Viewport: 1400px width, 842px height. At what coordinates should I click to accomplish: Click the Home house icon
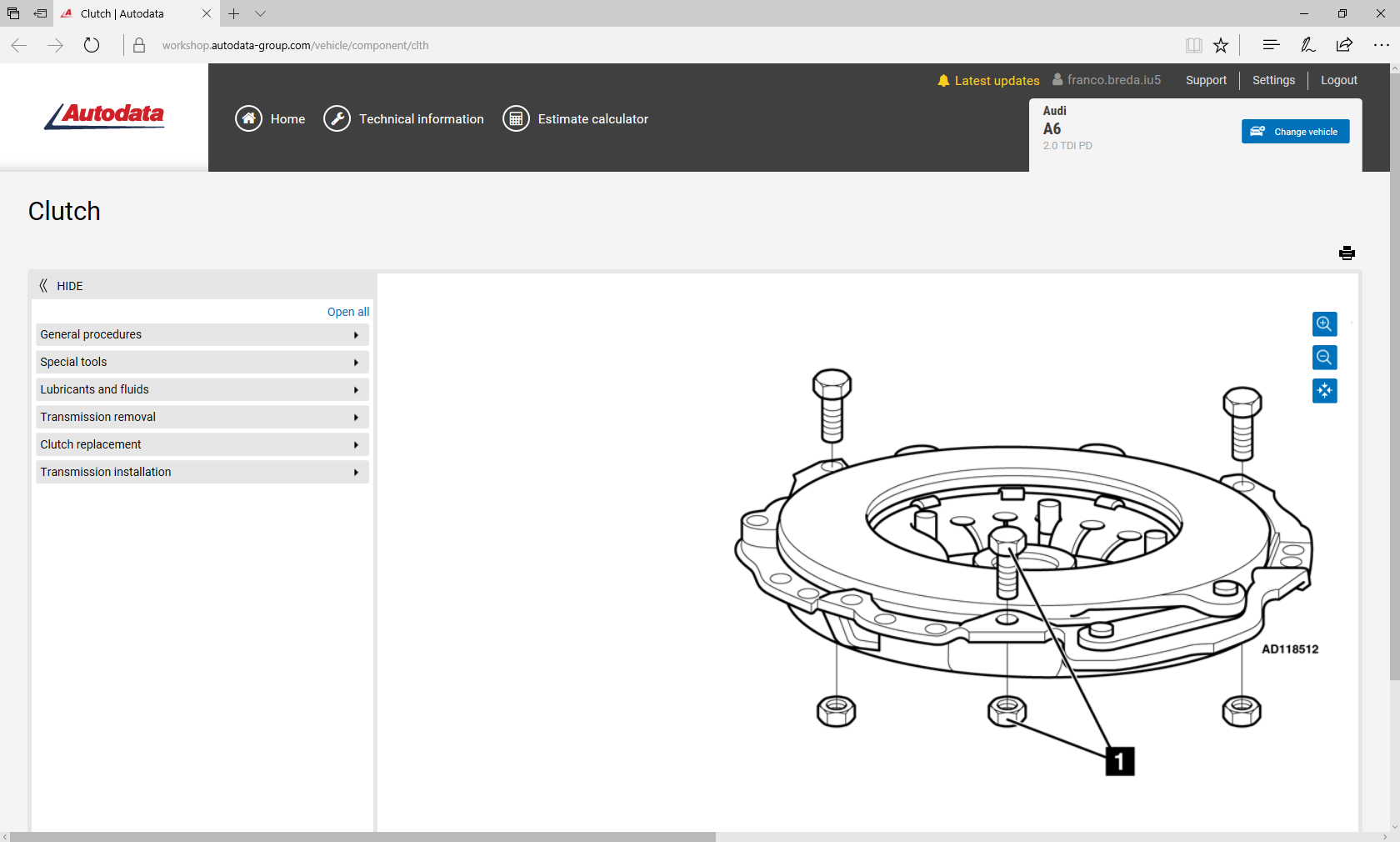click(248, 119)
